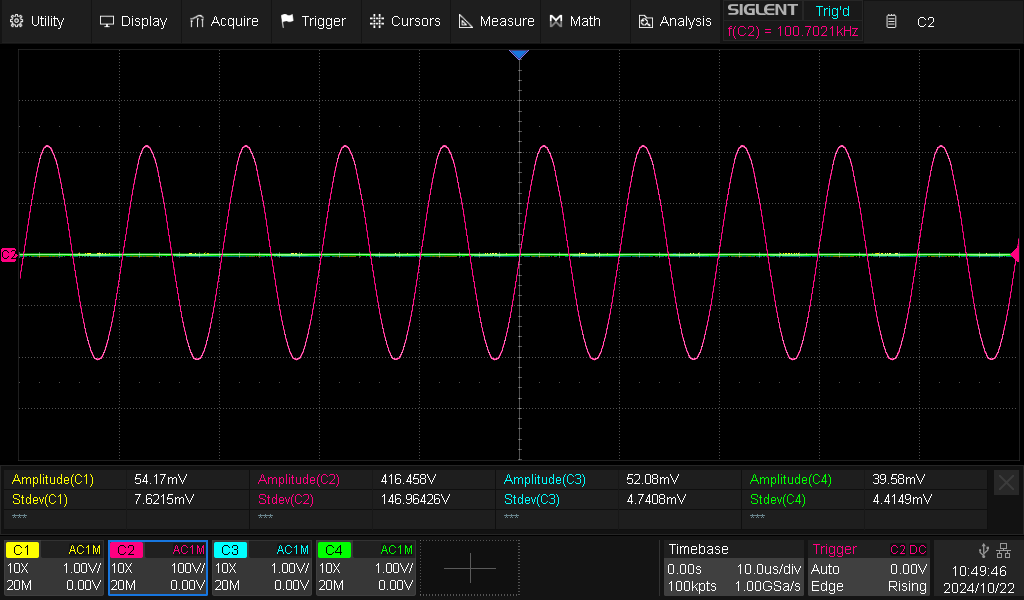Image resolution: width=1024 pixels, height=600 pixels.
Task: Open the Analysis menu
Action: (x=675, y=22)
